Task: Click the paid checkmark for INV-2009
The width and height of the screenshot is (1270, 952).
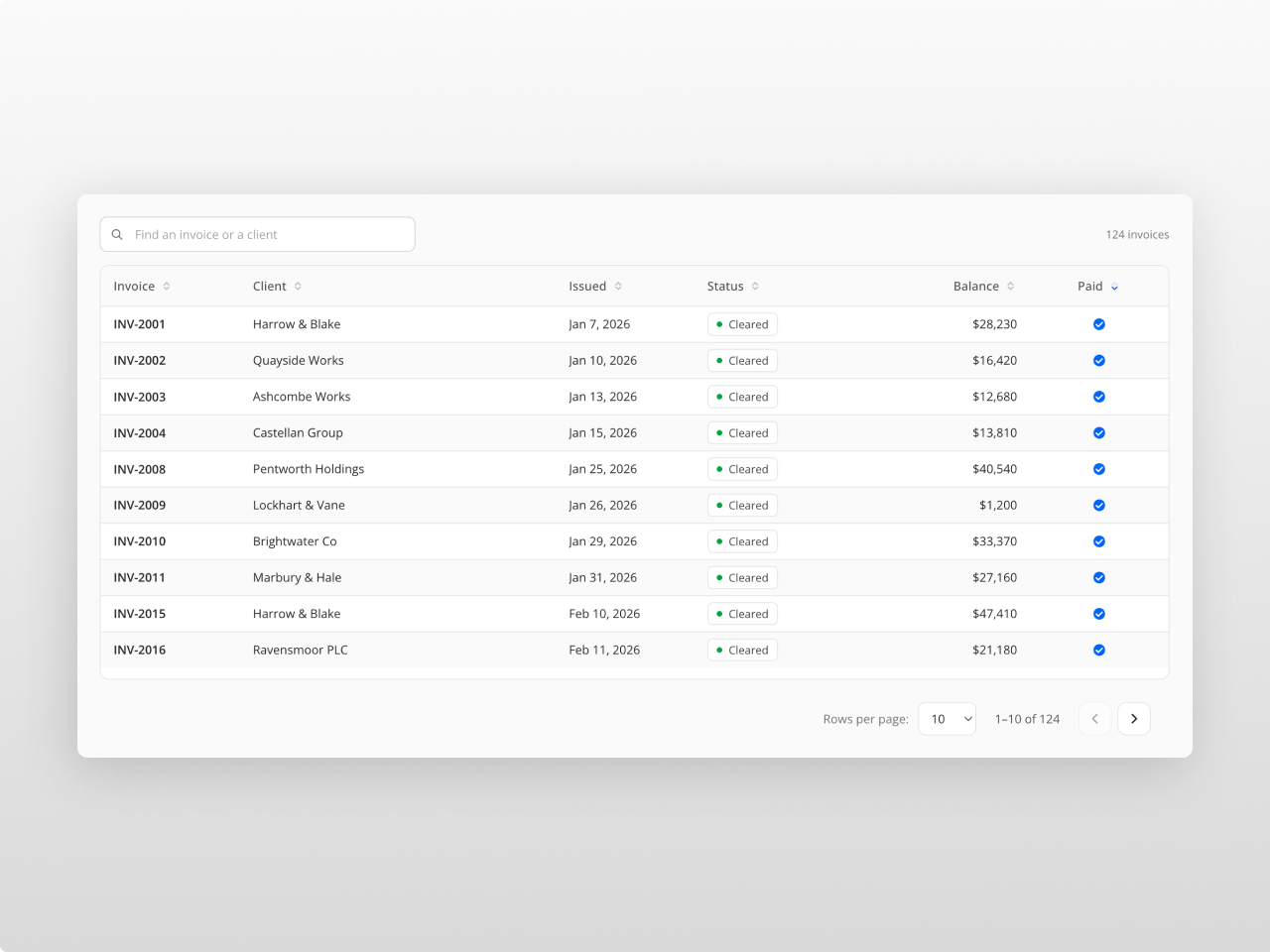Action: tap(1099, 506)
